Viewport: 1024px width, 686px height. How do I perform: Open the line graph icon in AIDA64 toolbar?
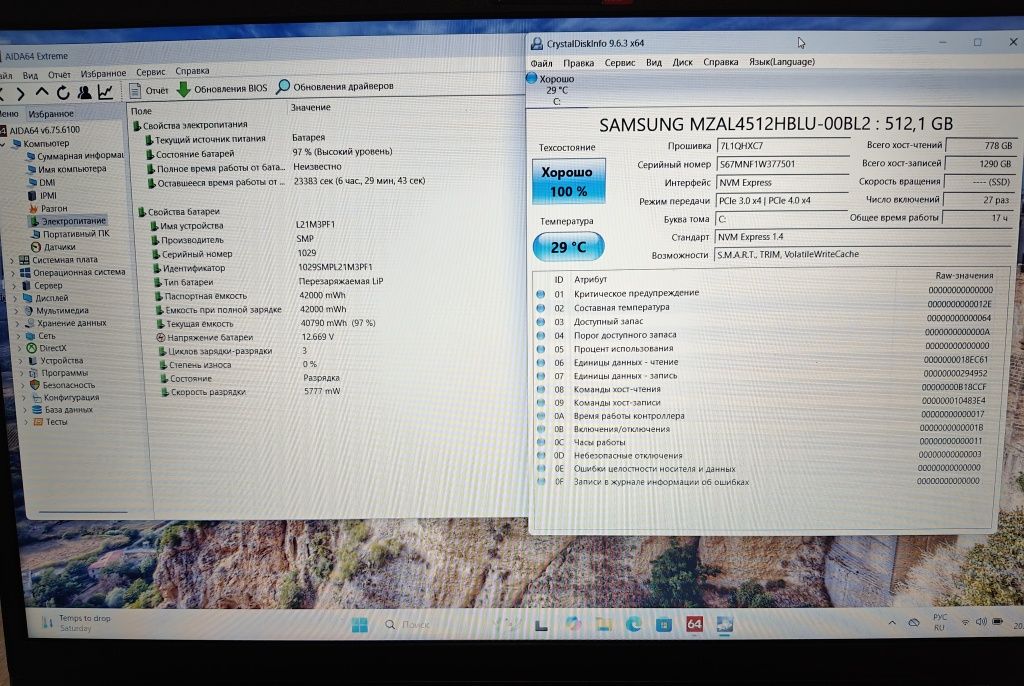pyautogui.click(x=105, y=92)
